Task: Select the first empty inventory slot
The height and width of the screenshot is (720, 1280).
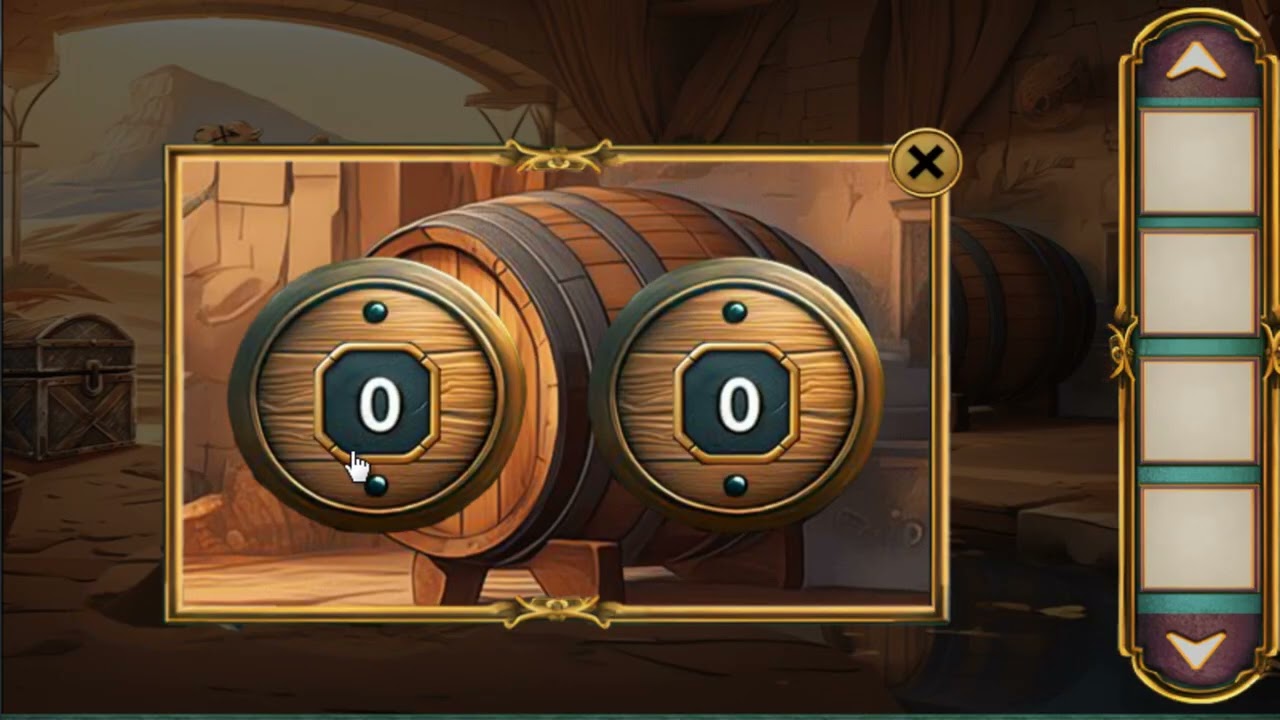Action: 1198,162
